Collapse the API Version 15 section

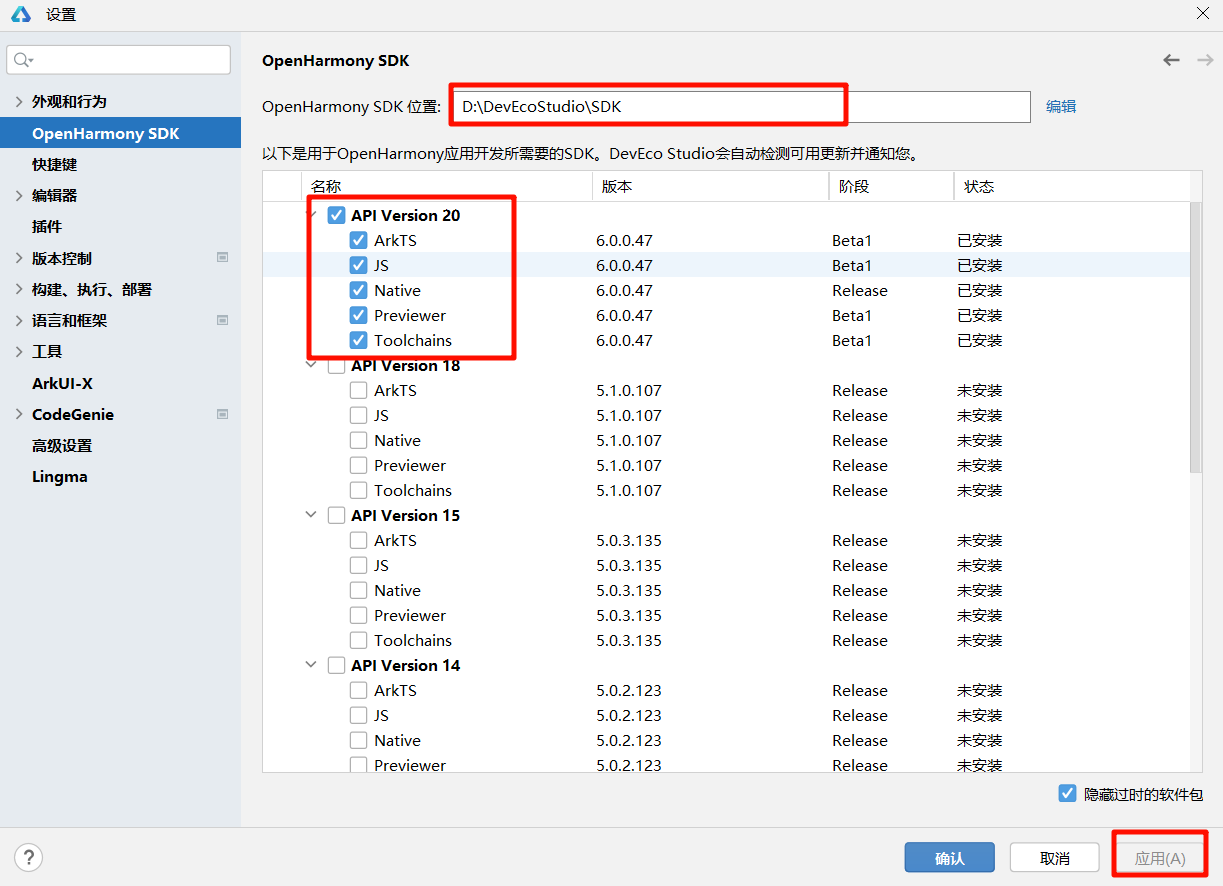(311, 515)
